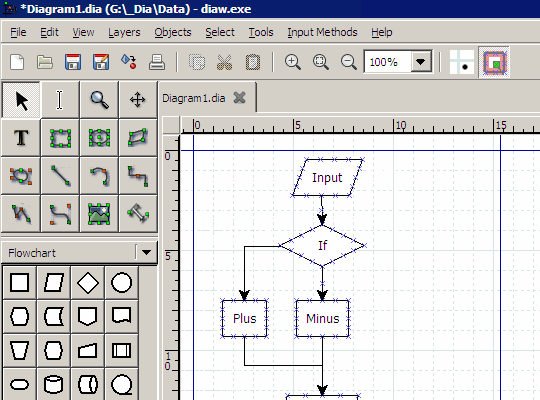Screen dimensions: 540x400
Task: Select the Scroll move tool
Action: 138,100
